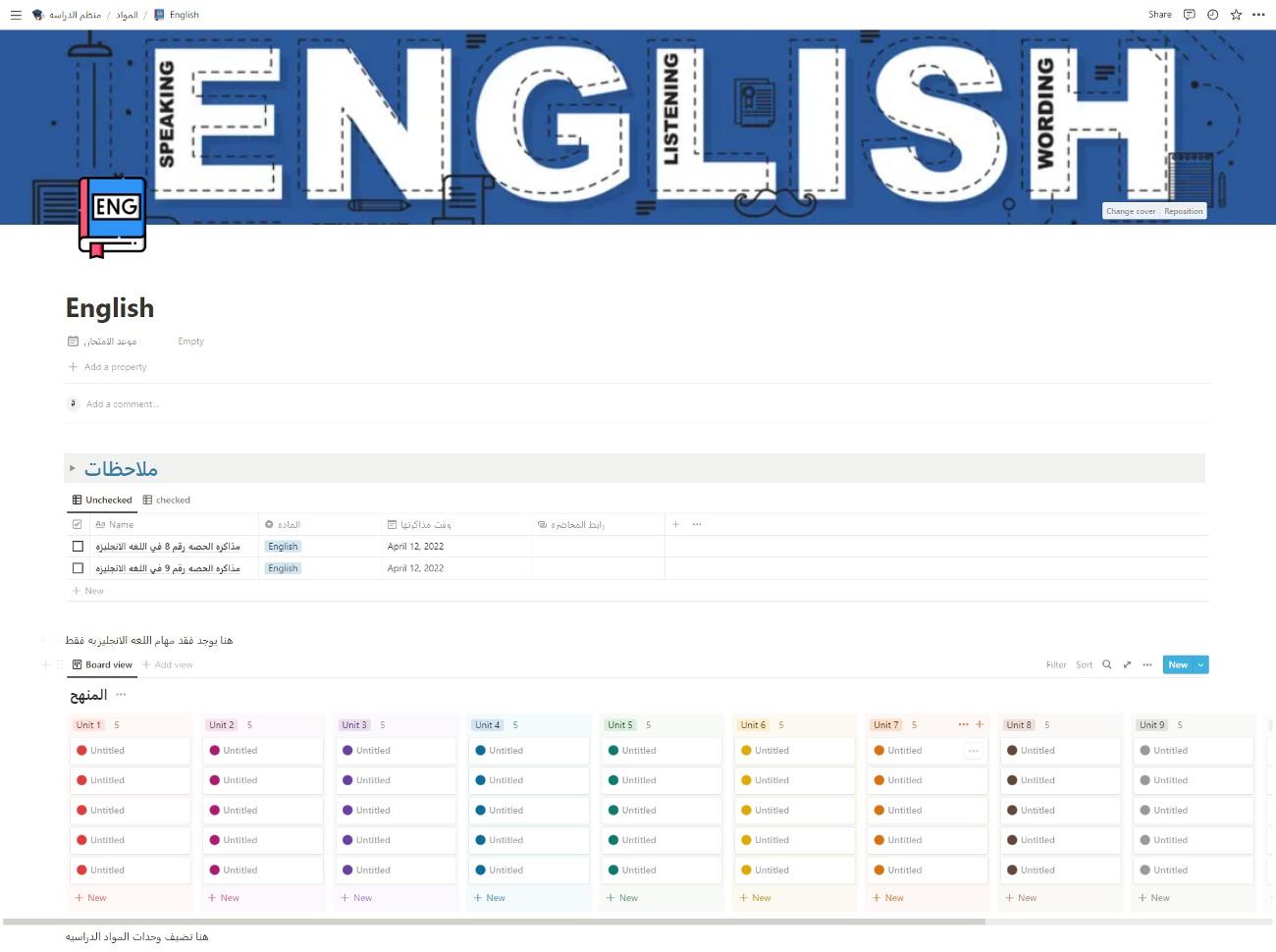The height and width of the screenshot is (952, 1276).
Task: Open the top-right three-dot page menu
Action: click(1258, 15)
